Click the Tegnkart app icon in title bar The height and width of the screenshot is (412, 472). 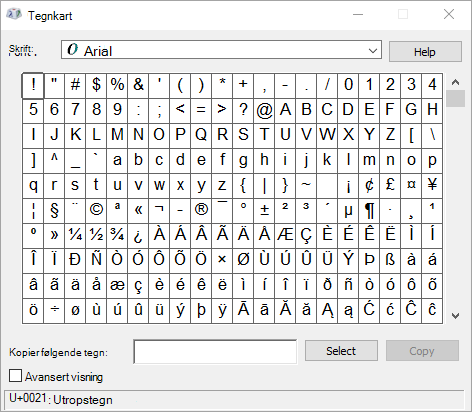pos(14,15)
